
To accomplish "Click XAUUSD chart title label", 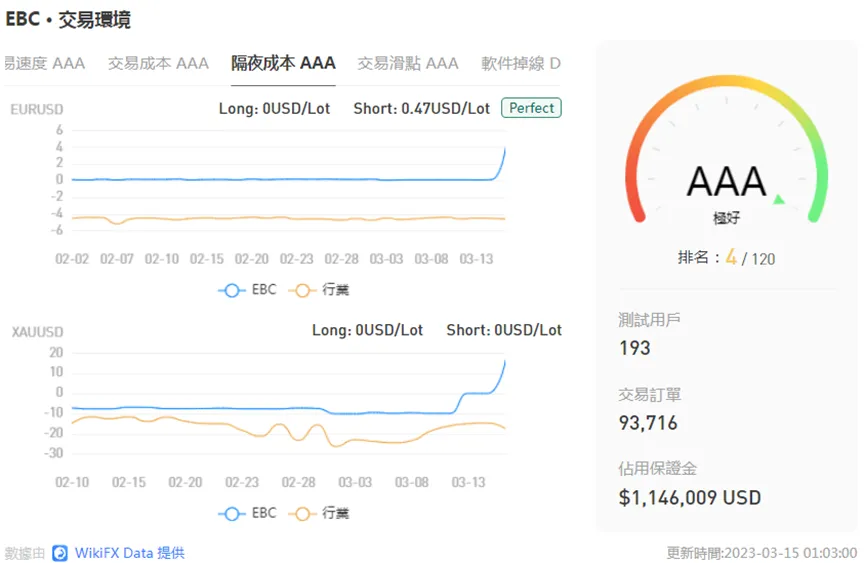I will click(37, 332).
